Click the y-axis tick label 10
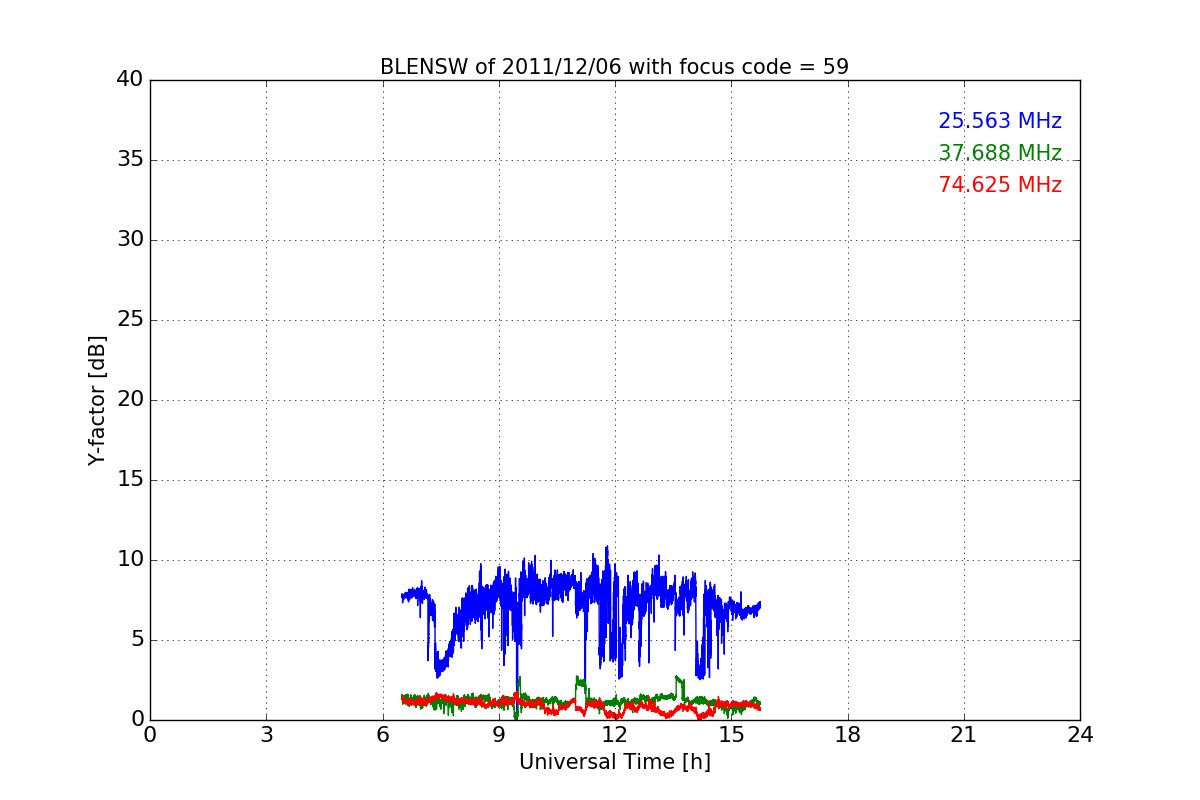This screenshot has height=800, width=1200. (x=130, y=560)
